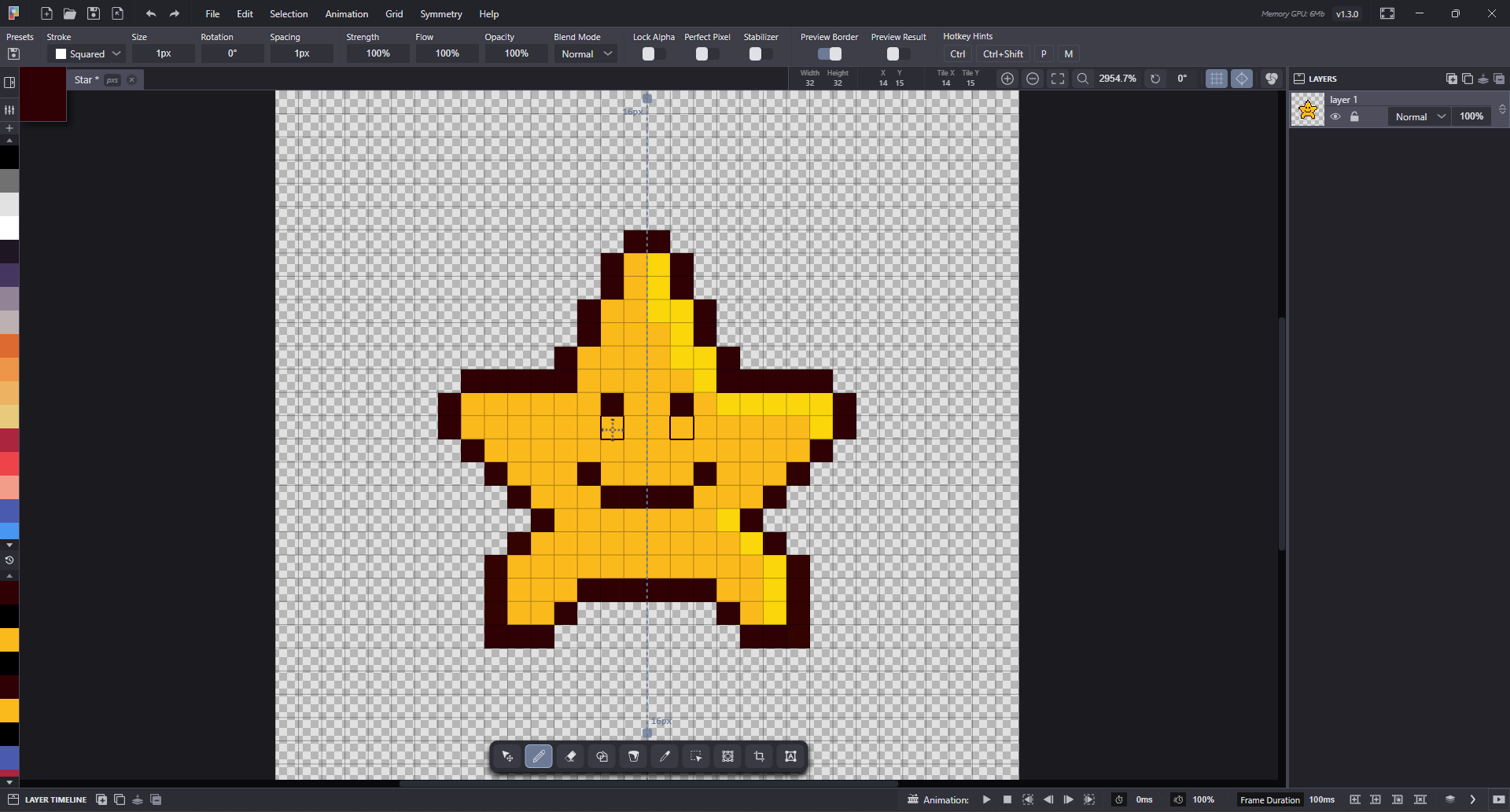Toggle Lock Alpha switch
Image resolution: width=1510 pixels, height=812 pixels.
pyautogui.click(x=654, y=53)
